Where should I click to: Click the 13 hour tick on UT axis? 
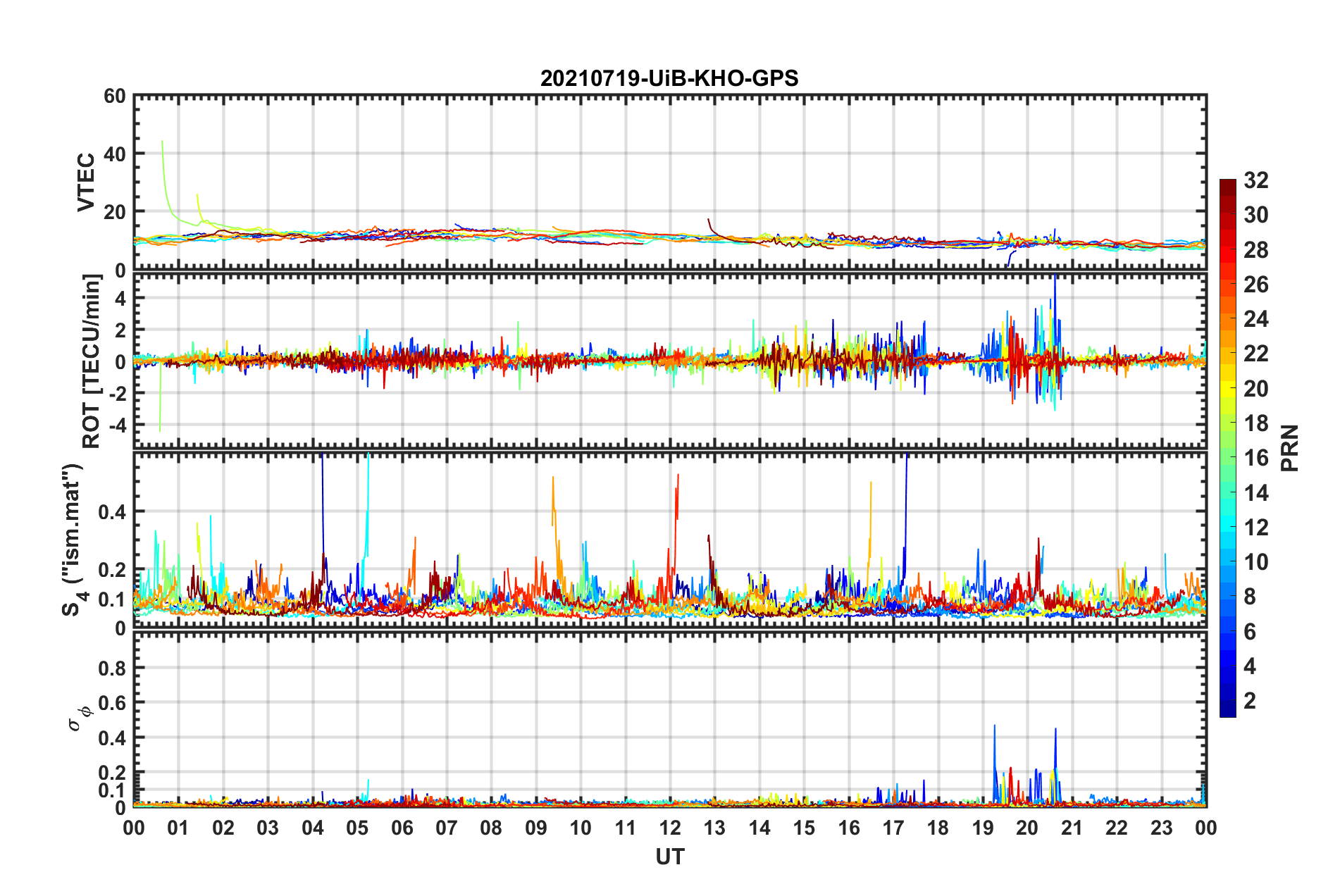coord(714,828)
